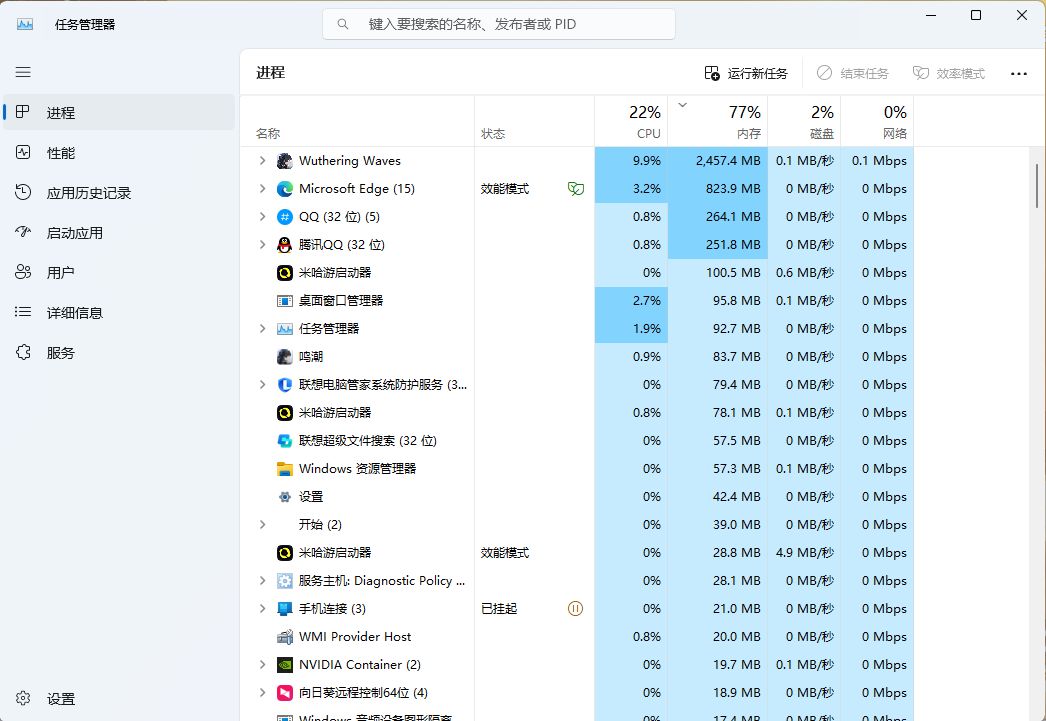
Task: Expand the QQ (32 位) (5) group
Action: [x=262, y=217]
